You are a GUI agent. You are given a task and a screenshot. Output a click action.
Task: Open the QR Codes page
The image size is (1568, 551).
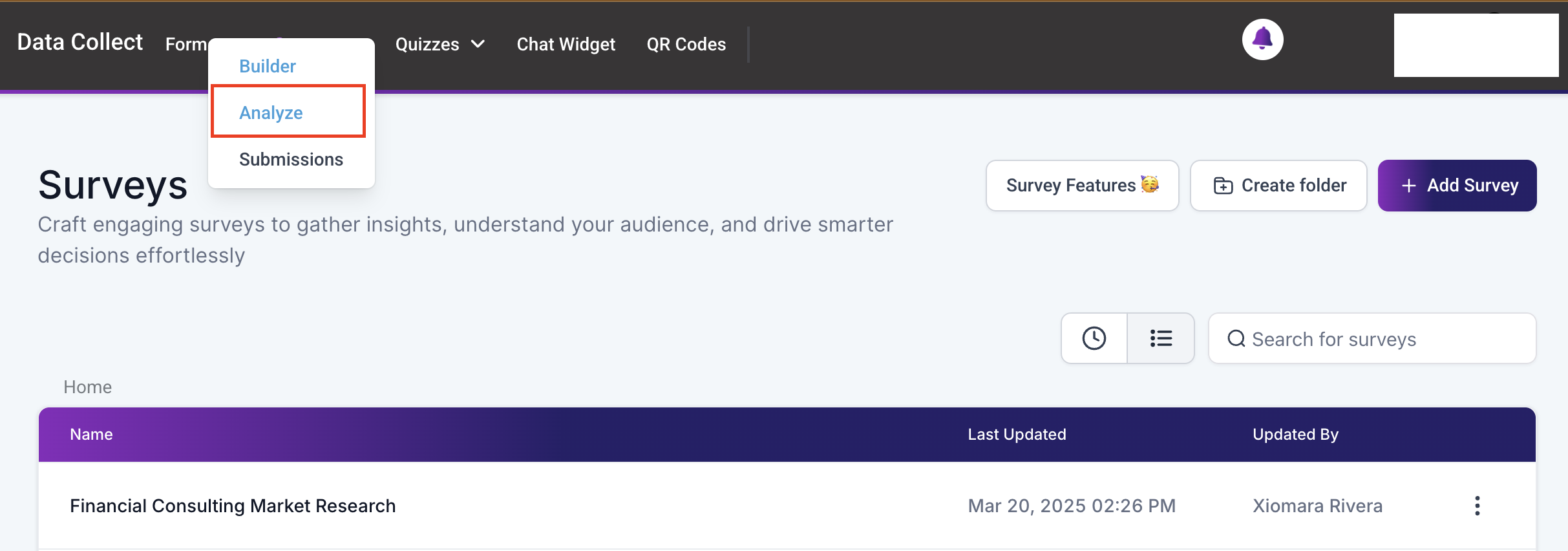(x=686, y=44)
